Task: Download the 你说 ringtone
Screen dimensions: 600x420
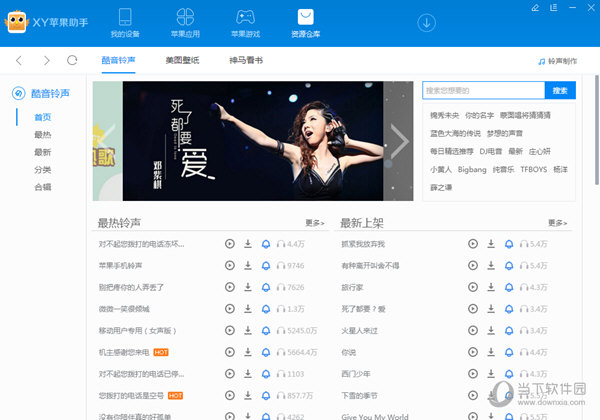Action: (491, 352)
